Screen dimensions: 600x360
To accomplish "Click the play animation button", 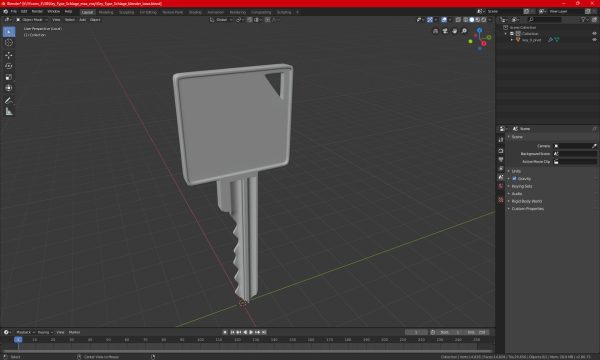I will [x=251, y=332].
